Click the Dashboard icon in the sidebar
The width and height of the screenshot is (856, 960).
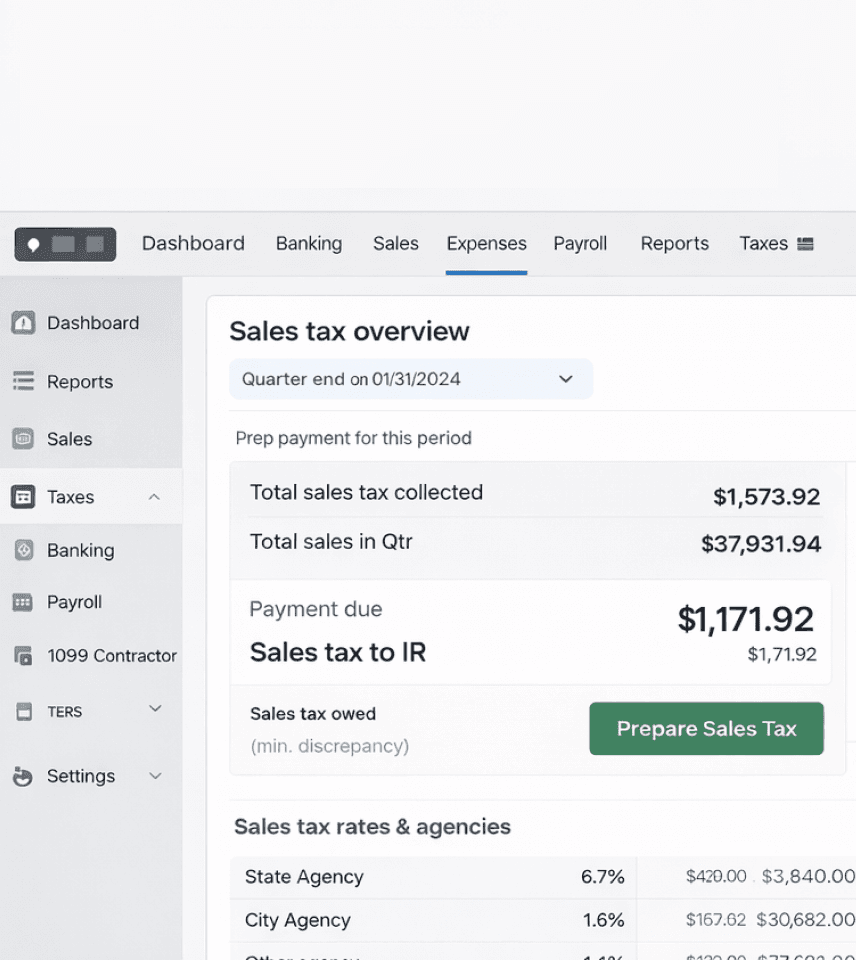click(23, 323)
